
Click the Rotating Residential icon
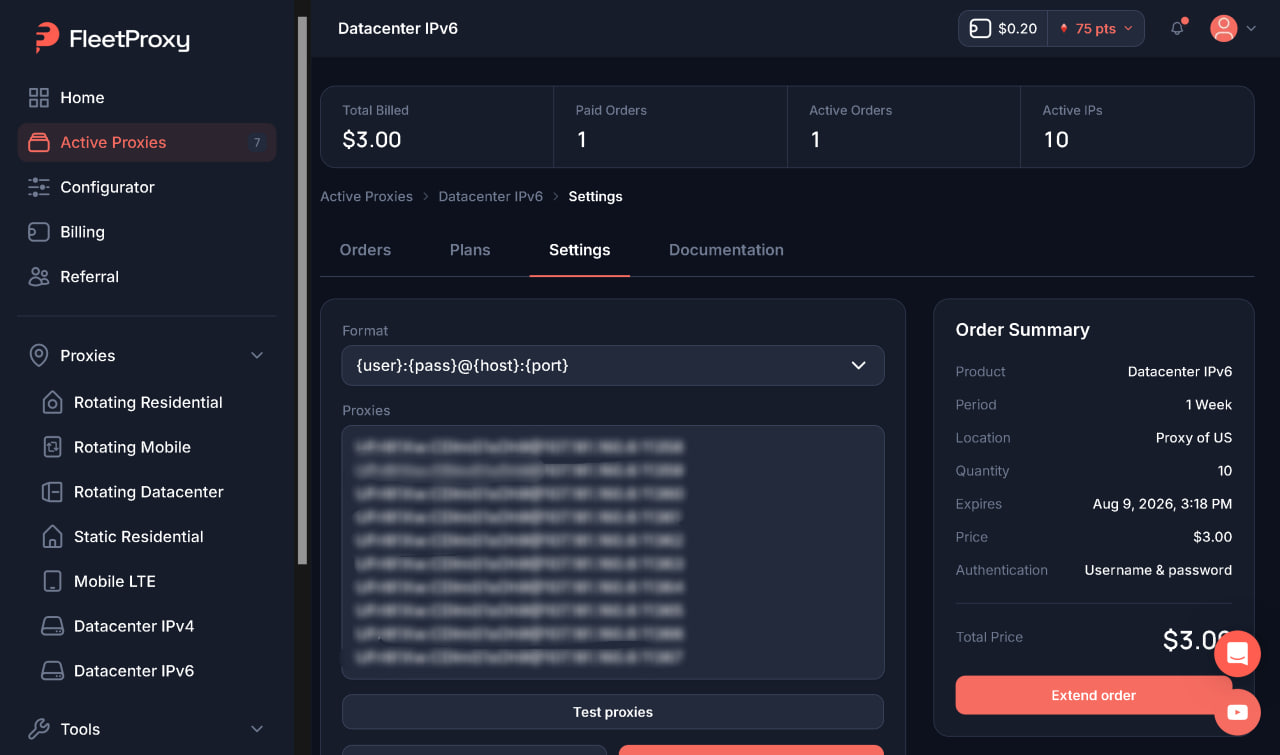pos(52,402)
